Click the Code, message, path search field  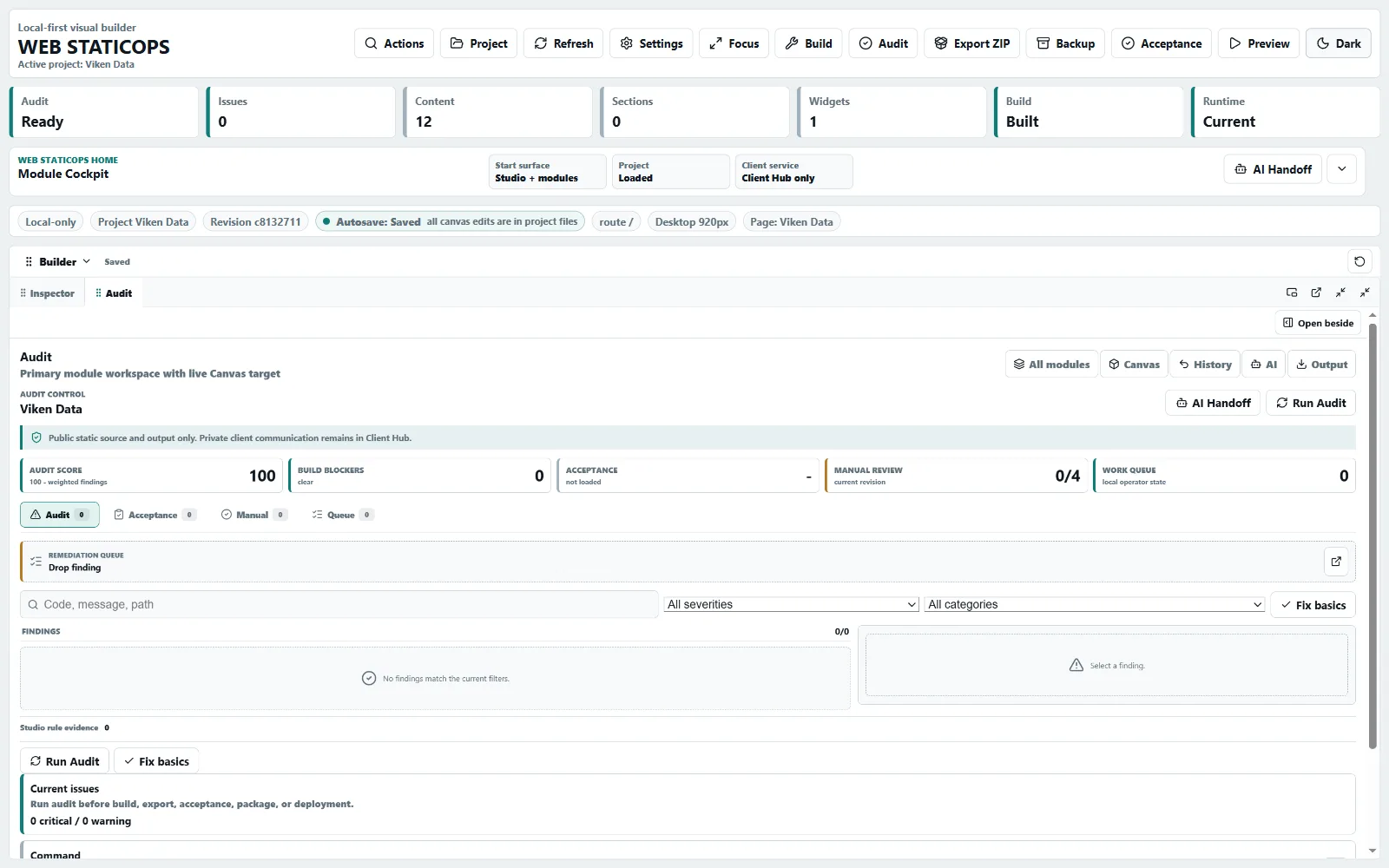coord(339,604)
